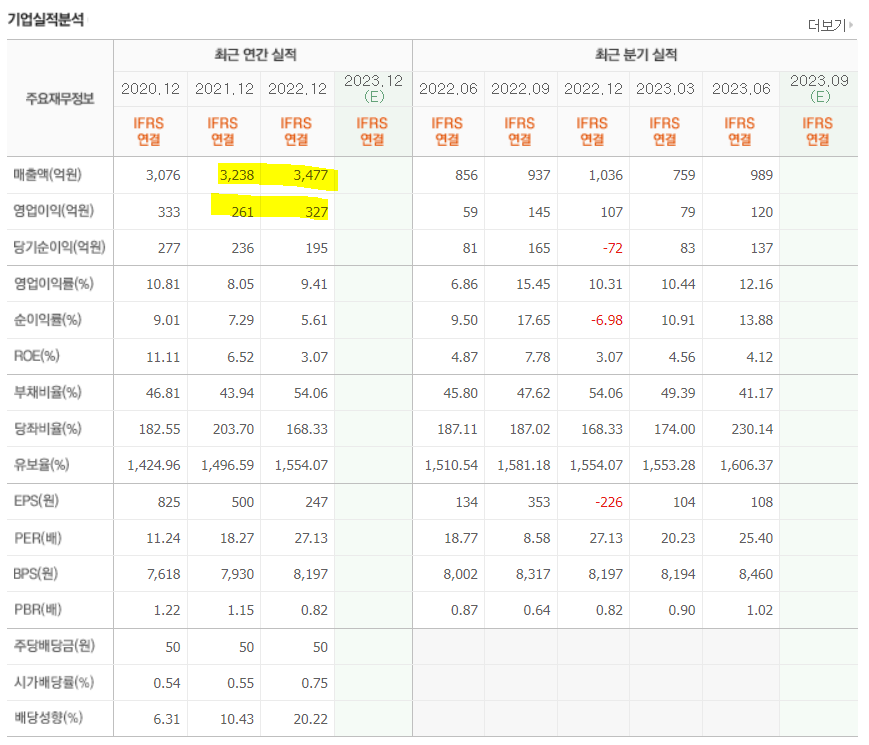
Task: Select the PBR(배) row label
Action: pyautogui.click(x=38, y=609)
